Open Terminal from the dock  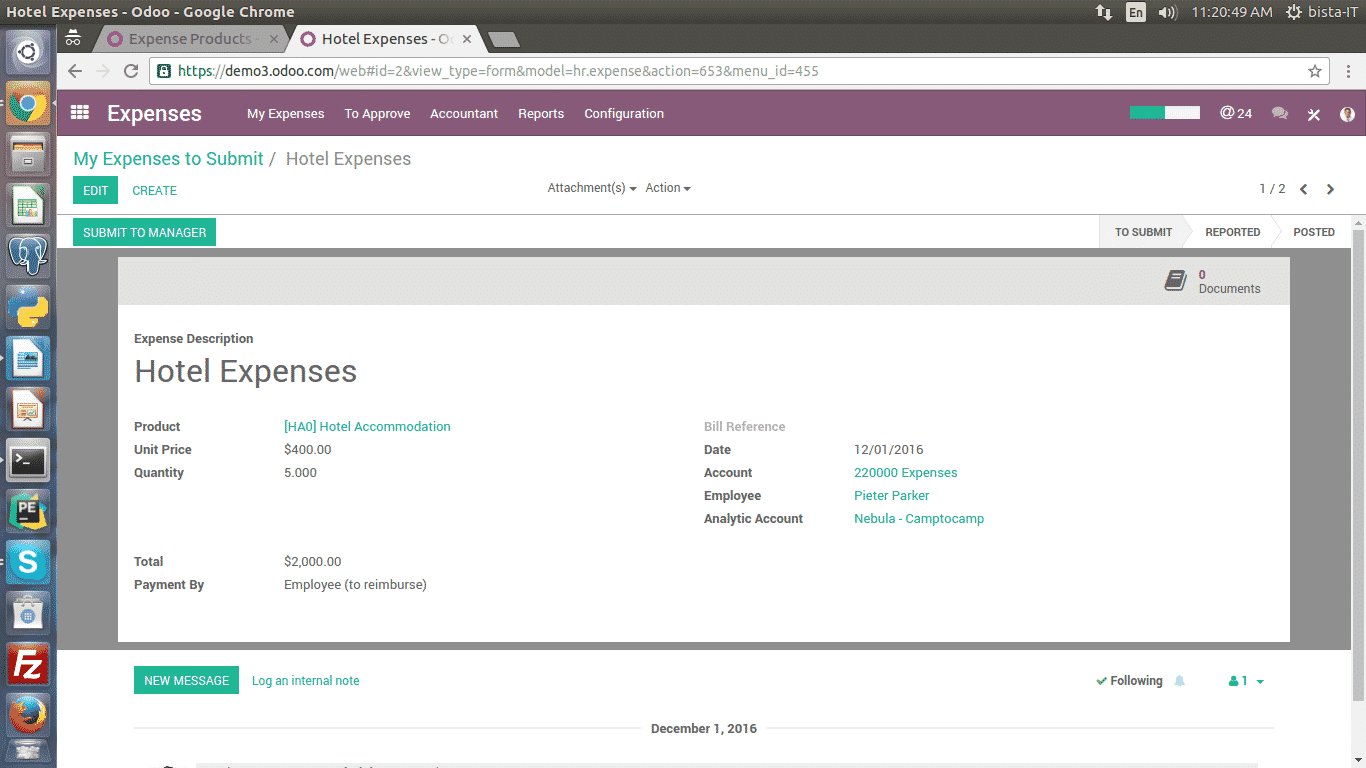28,461
